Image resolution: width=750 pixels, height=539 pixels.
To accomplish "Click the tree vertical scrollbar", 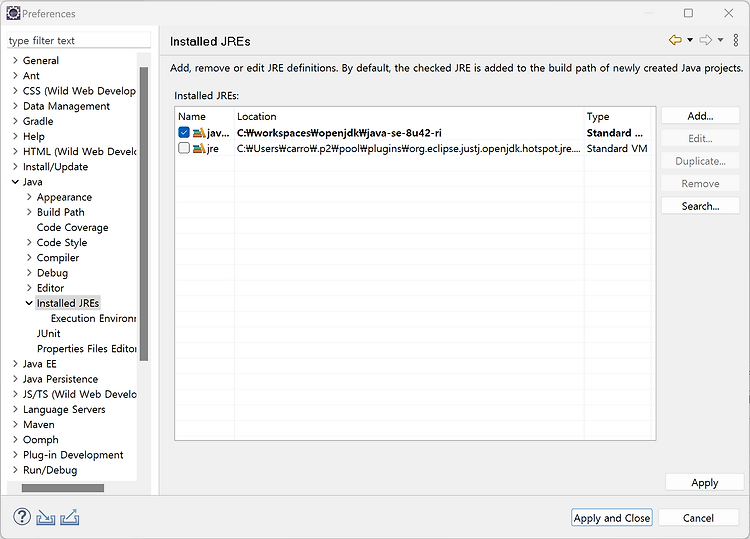I will [143, 214].
